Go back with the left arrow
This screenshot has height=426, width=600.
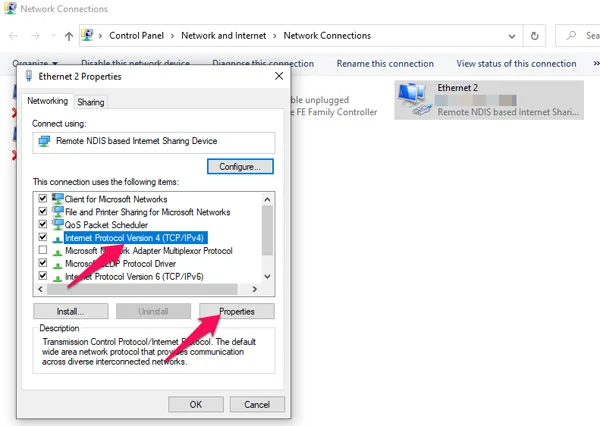[x=13, y=36]
